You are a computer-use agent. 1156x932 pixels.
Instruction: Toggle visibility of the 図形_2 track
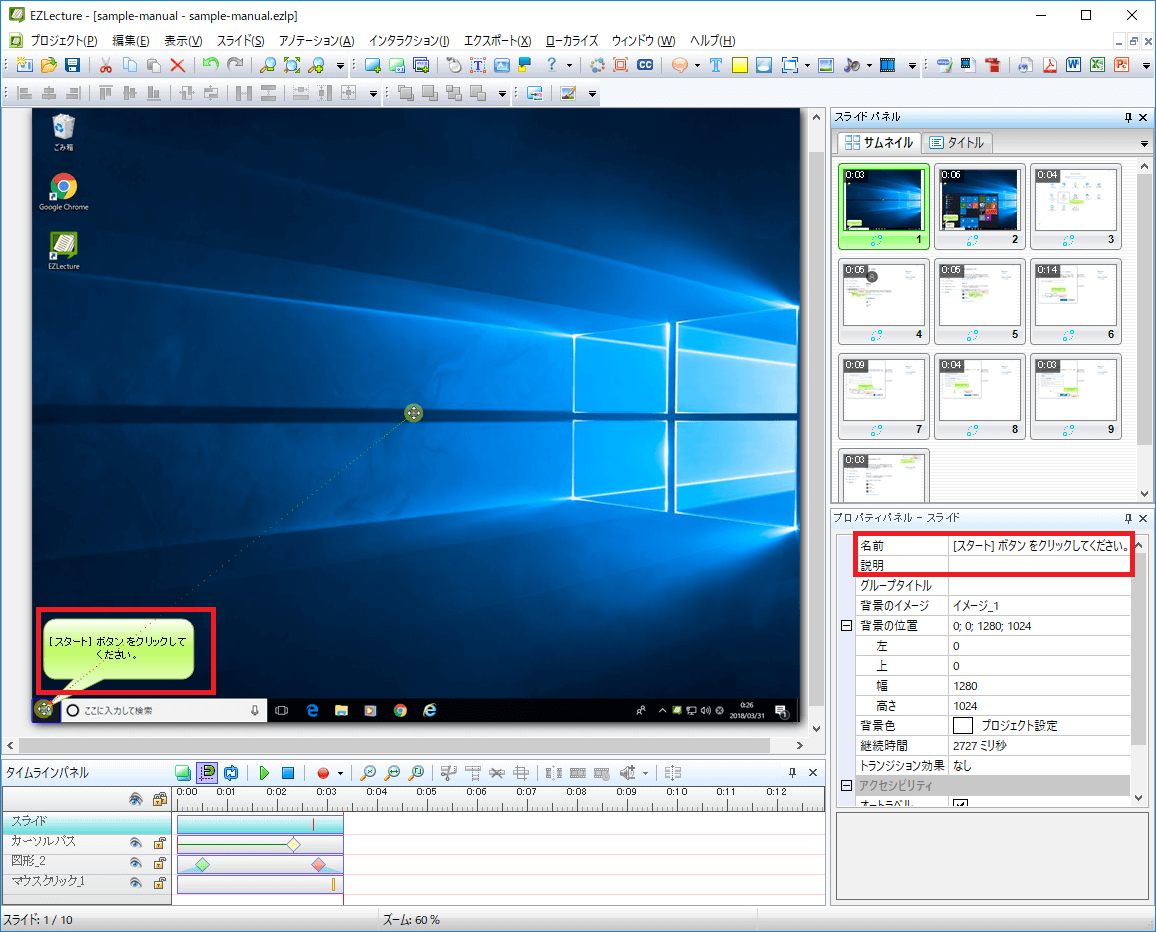point(136,862)
